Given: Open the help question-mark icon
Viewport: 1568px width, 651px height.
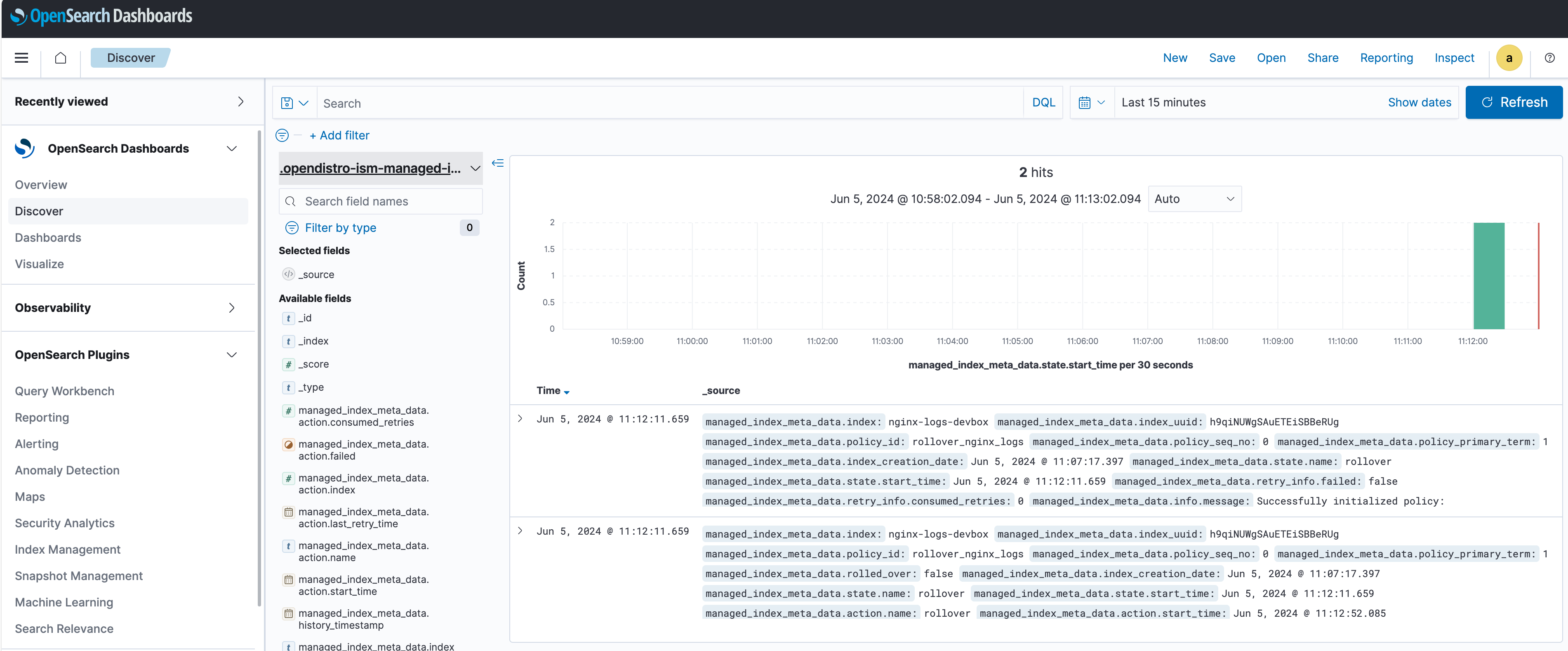Looking at the screenshot, I should 1549,58.
